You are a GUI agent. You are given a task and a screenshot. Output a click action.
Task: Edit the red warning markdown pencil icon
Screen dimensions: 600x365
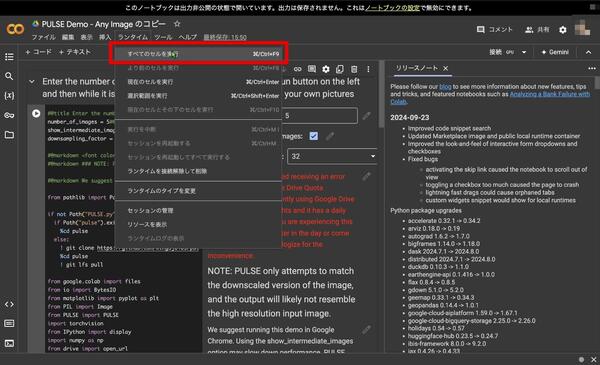367,176
